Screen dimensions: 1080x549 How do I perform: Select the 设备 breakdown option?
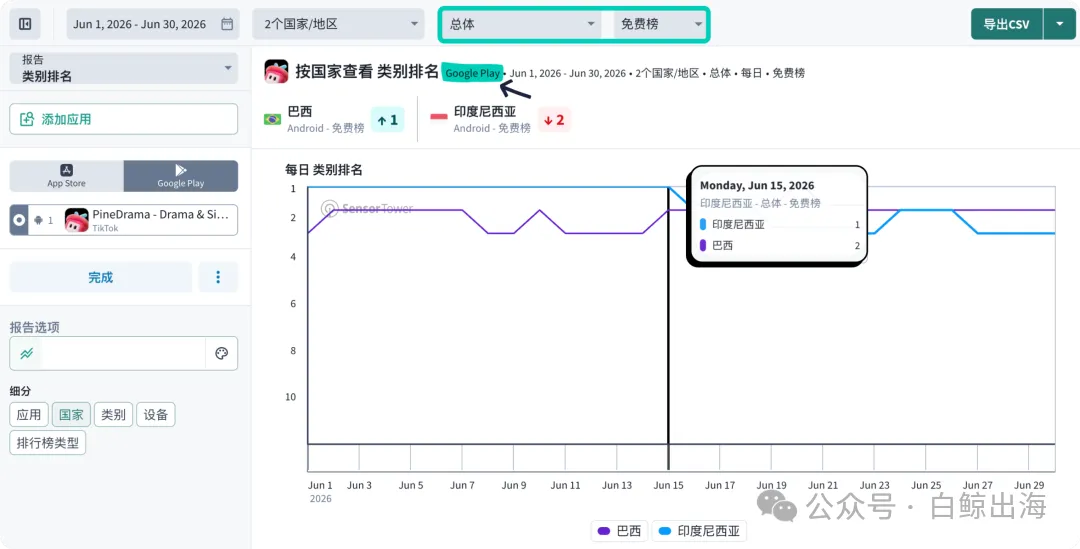click(156, 415)
